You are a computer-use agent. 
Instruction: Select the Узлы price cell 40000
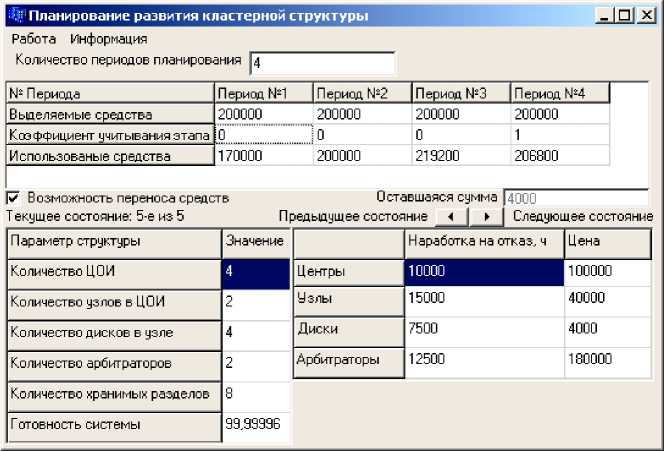(x=608, y=302)
